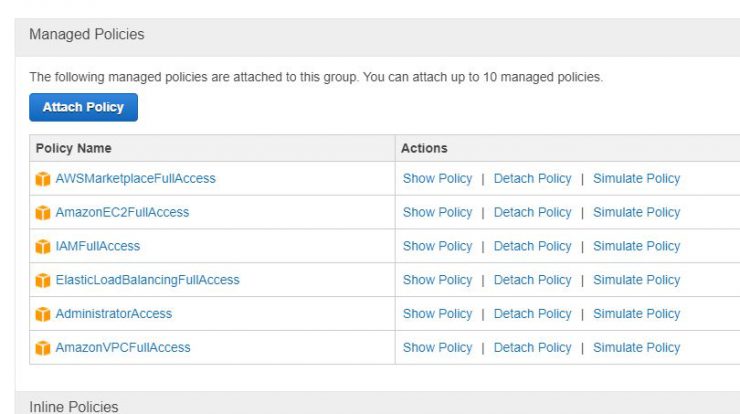Click the orange cube icon beside IAMFullAccess

click(x=42, y=246)
